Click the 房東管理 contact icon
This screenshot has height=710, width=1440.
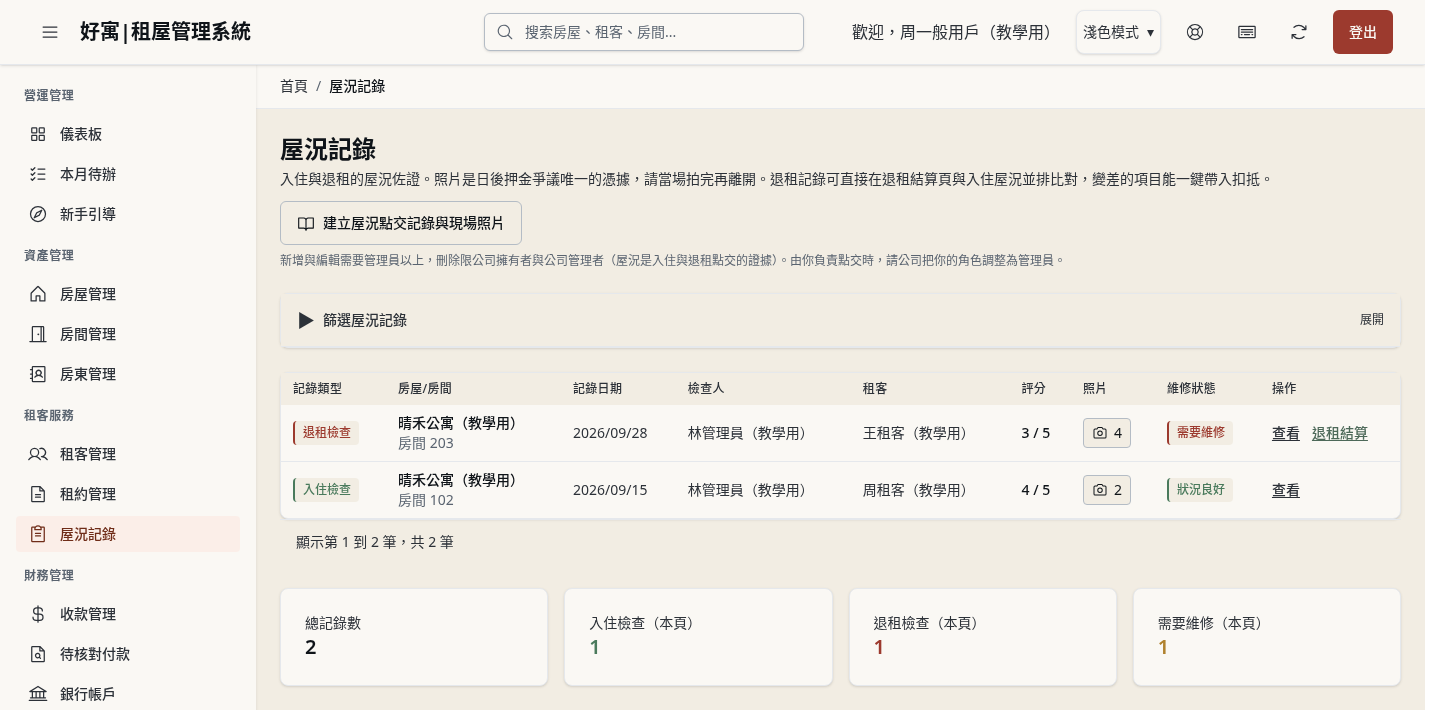[x=38, y=374]
